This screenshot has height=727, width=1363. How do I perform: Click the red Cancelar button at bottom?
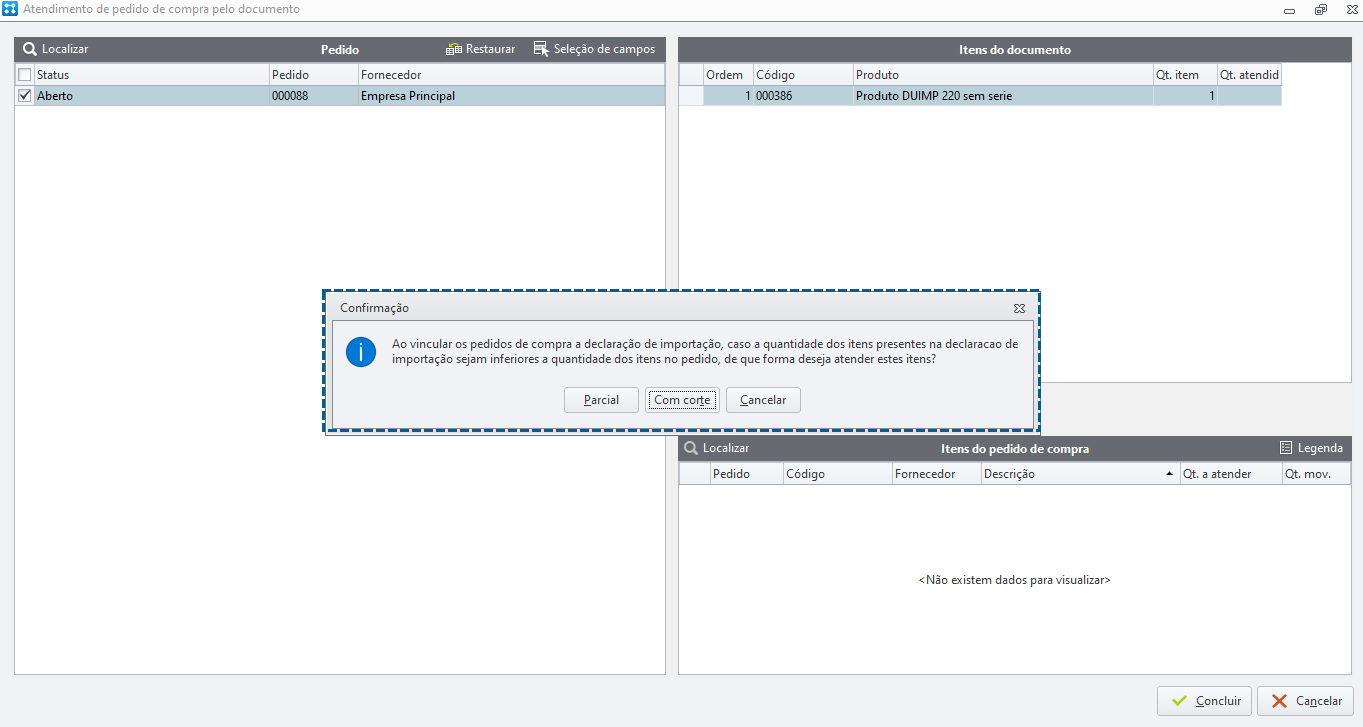coord(1305,701)
